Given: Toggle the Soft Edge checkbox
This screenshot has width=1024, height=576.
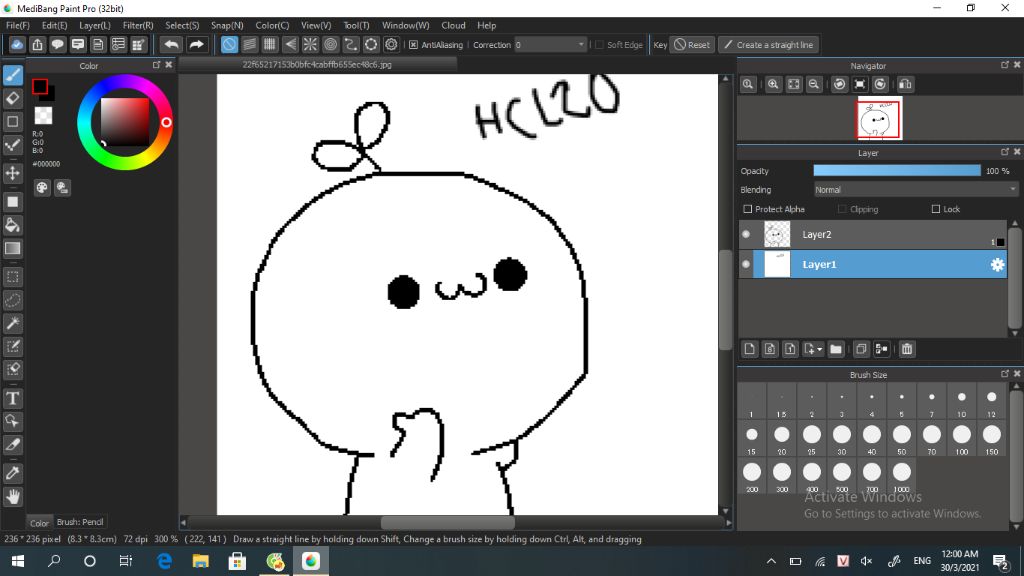Looking at the screenshot, I should pos(600,44).
